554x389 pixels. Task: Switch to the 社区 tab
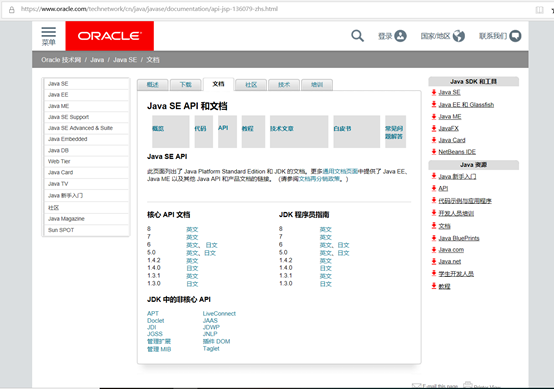(x=251, y=85)
